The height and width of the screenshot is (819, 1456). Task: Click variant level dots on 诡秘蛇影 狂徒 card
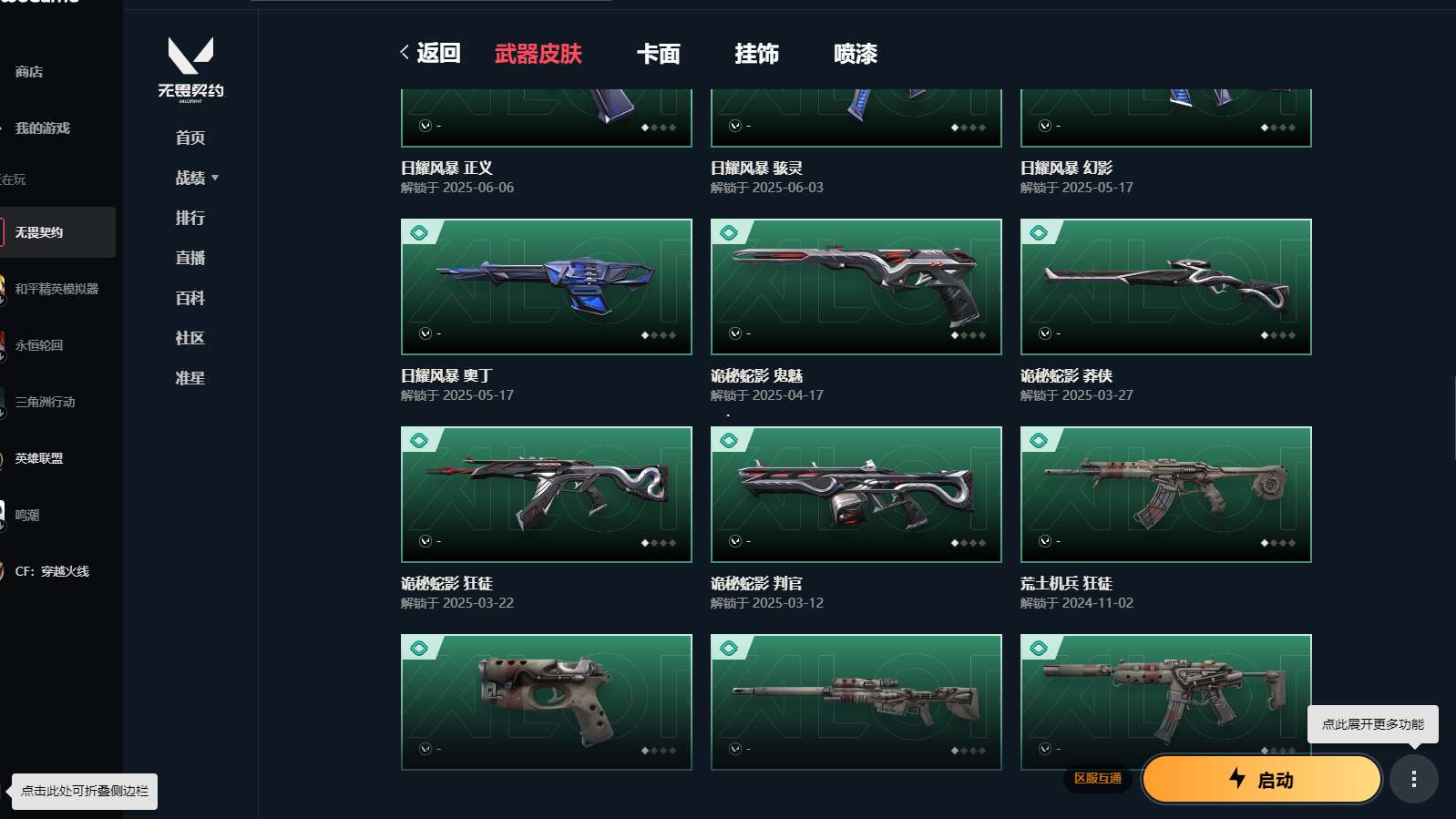[659, 543]
